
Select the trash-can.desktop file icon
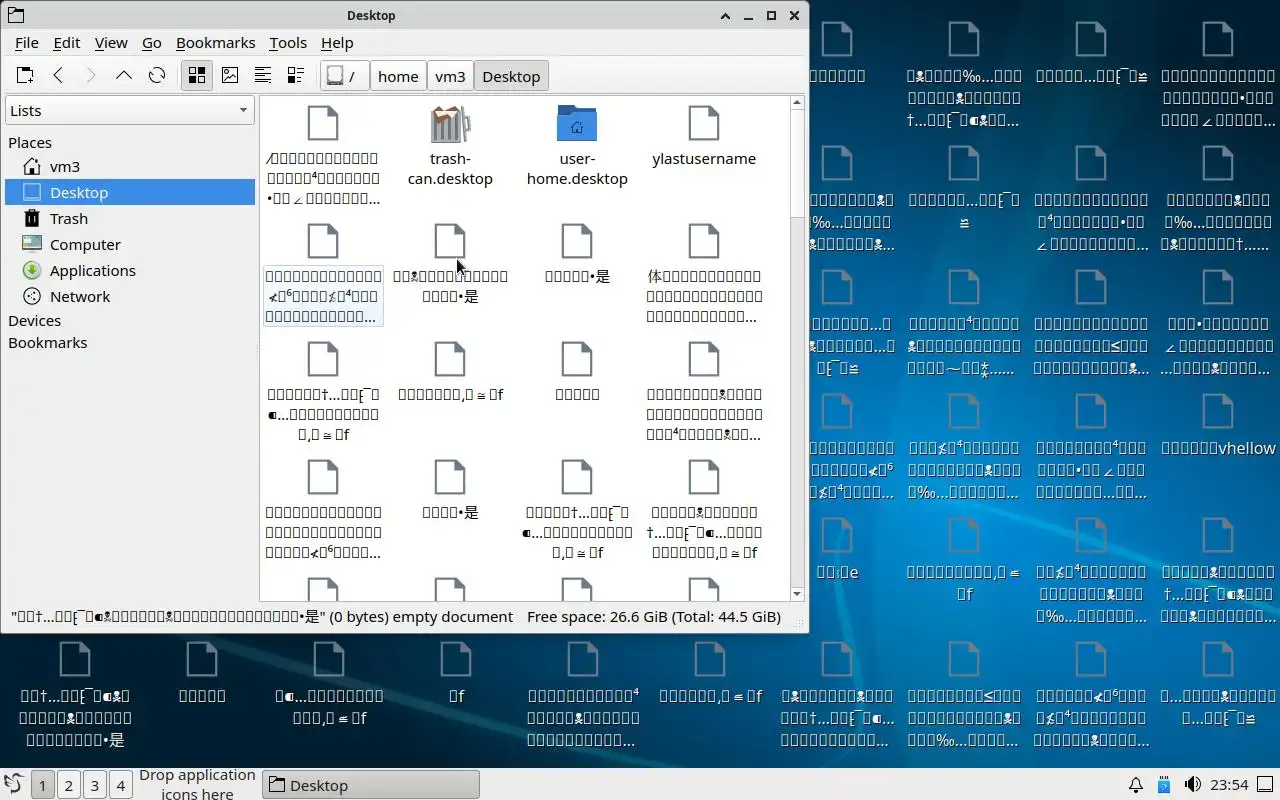pyautogui.click(x=450, y=147)
